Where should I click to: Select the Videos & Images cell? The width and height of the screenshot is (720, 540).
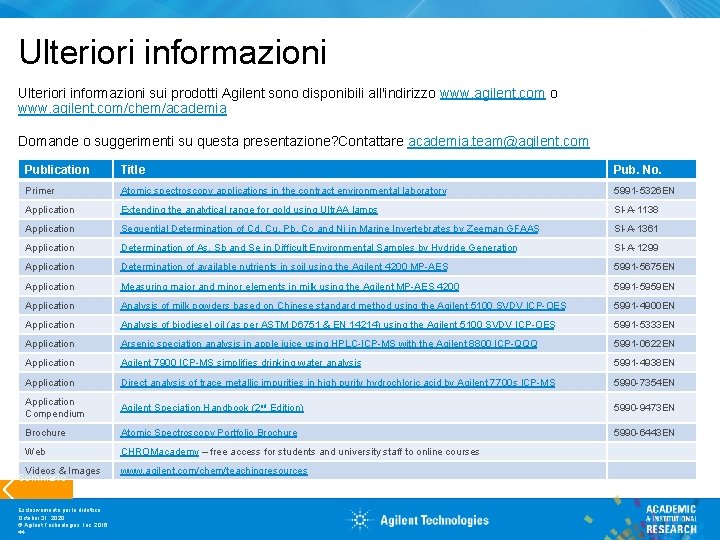click(65, 471)
